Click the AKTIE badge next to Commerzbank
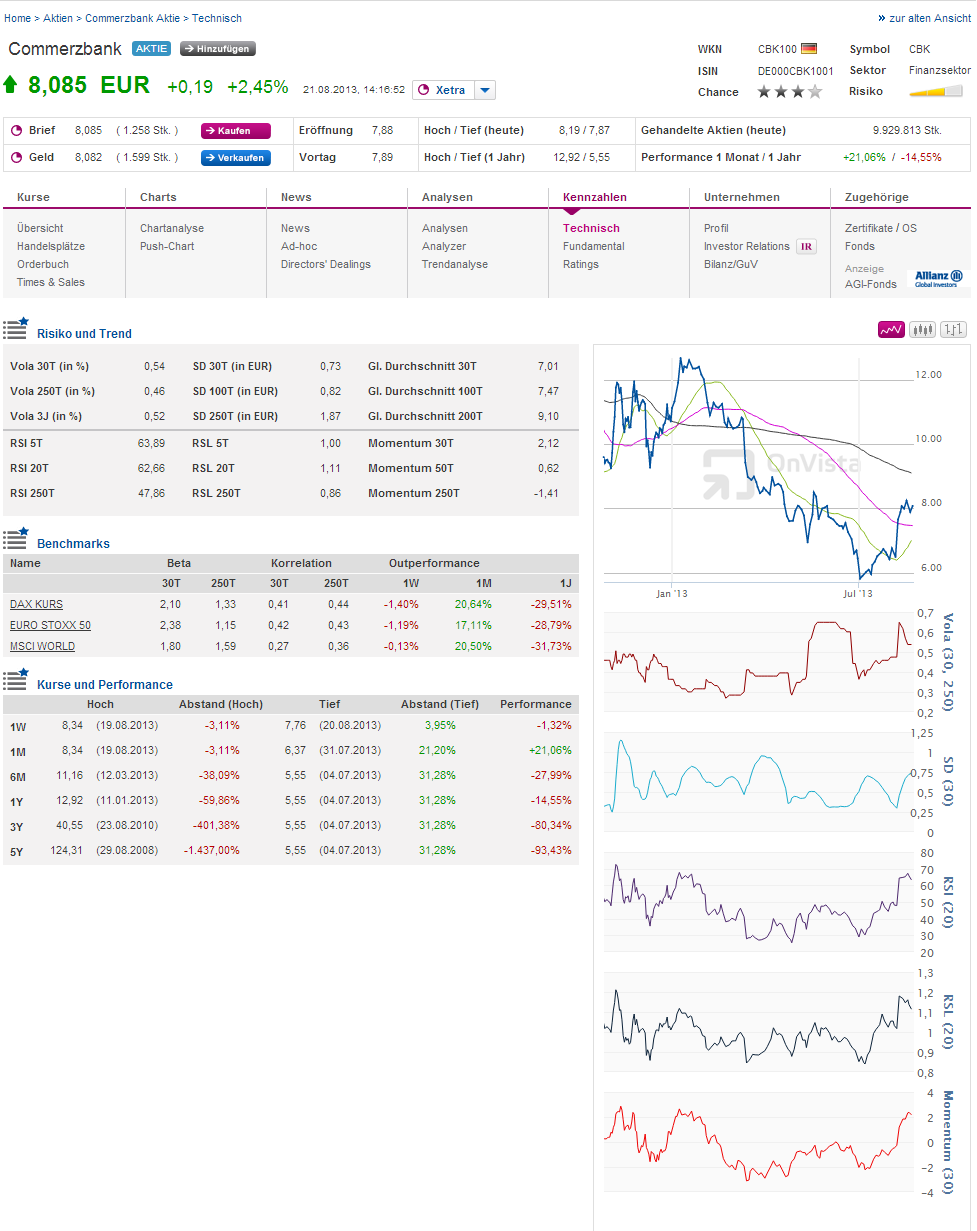This screenshot has height=1231, width=977. click(151, 48)
